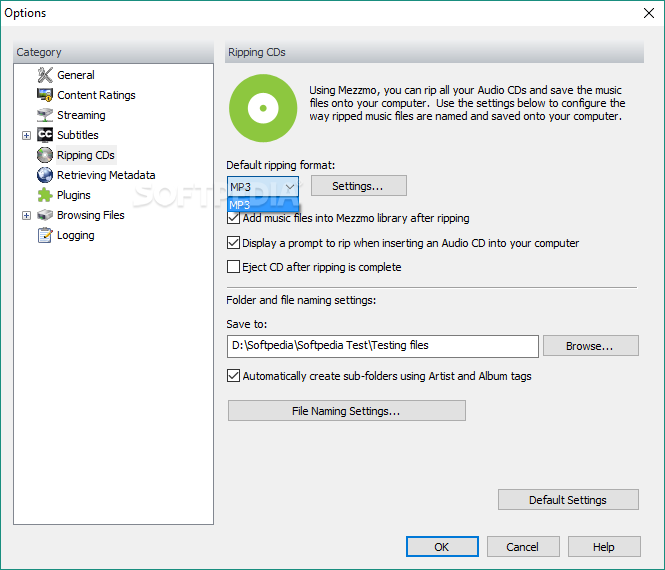Open the Content Ratings category
Image resolution: width=665 pixels, height=570 pixels.
pyautogui.click(x=96, y=95)
